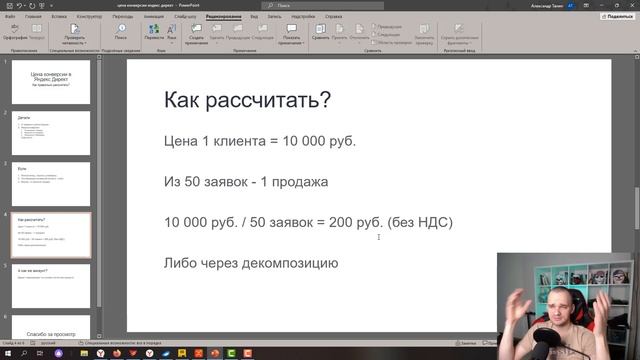Go to Previous comment (Предыдущее)

238,32
